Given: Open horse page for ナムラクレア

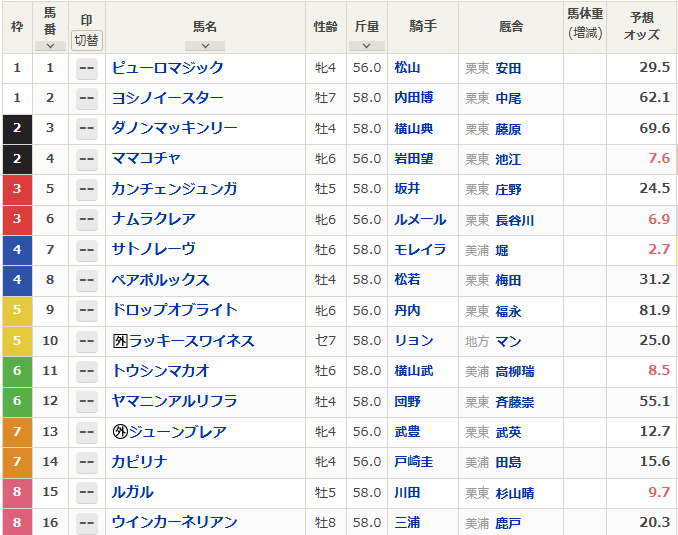Looking at the screenshot, I should pos(154,220).
